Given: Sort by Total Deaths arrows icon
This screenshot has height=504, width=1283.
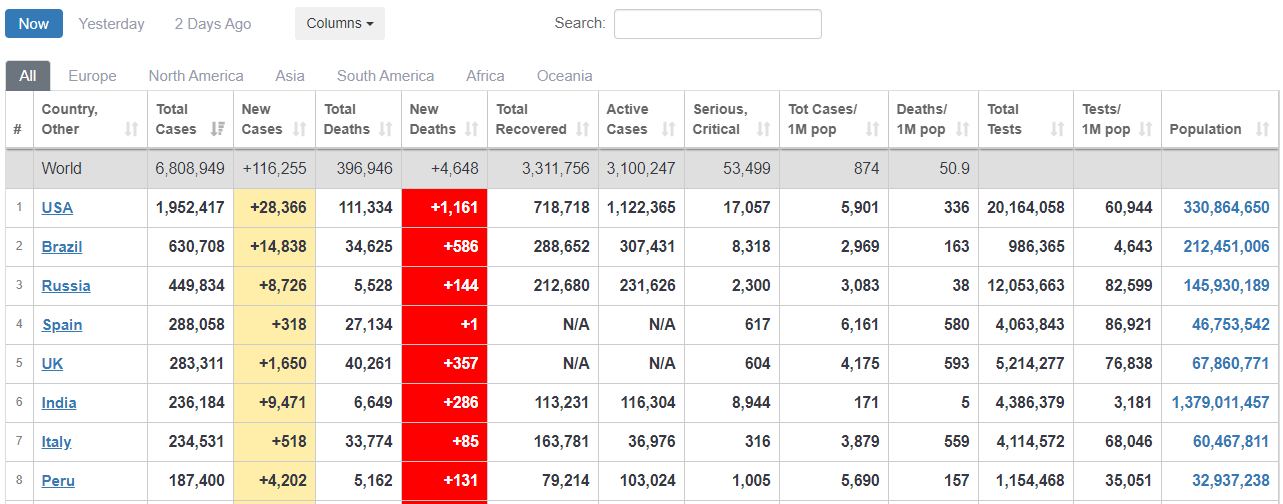Looking at the screenshot, I should pos(387,129).
